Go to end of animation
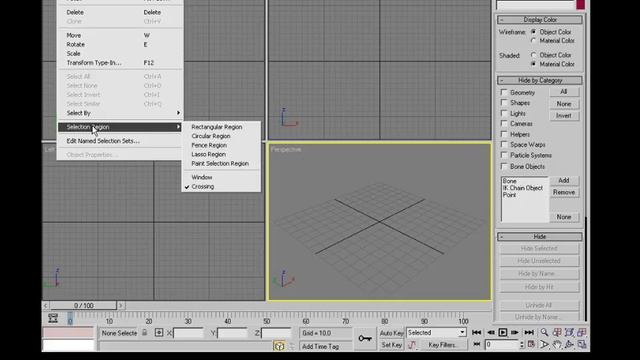 coord(529,333)
